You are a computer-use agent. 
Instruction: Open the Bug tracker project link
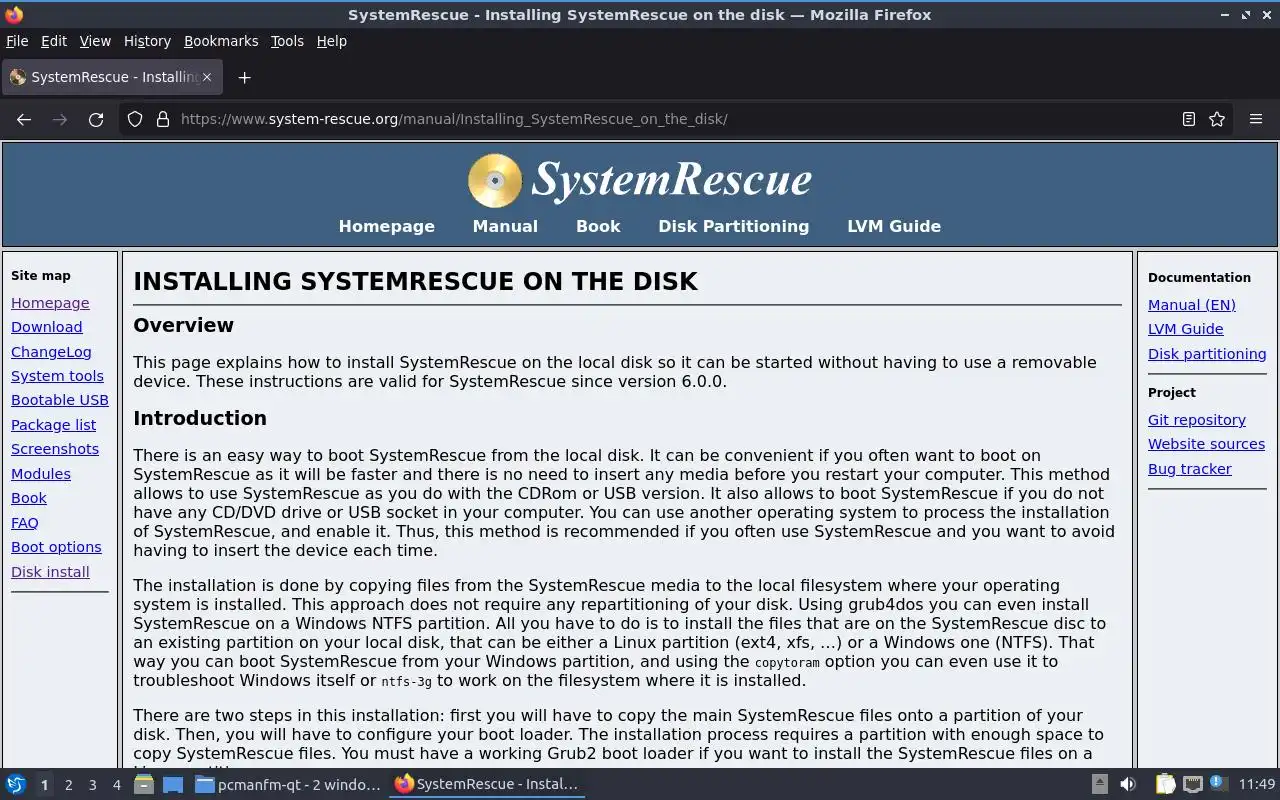pos(1190,469)
